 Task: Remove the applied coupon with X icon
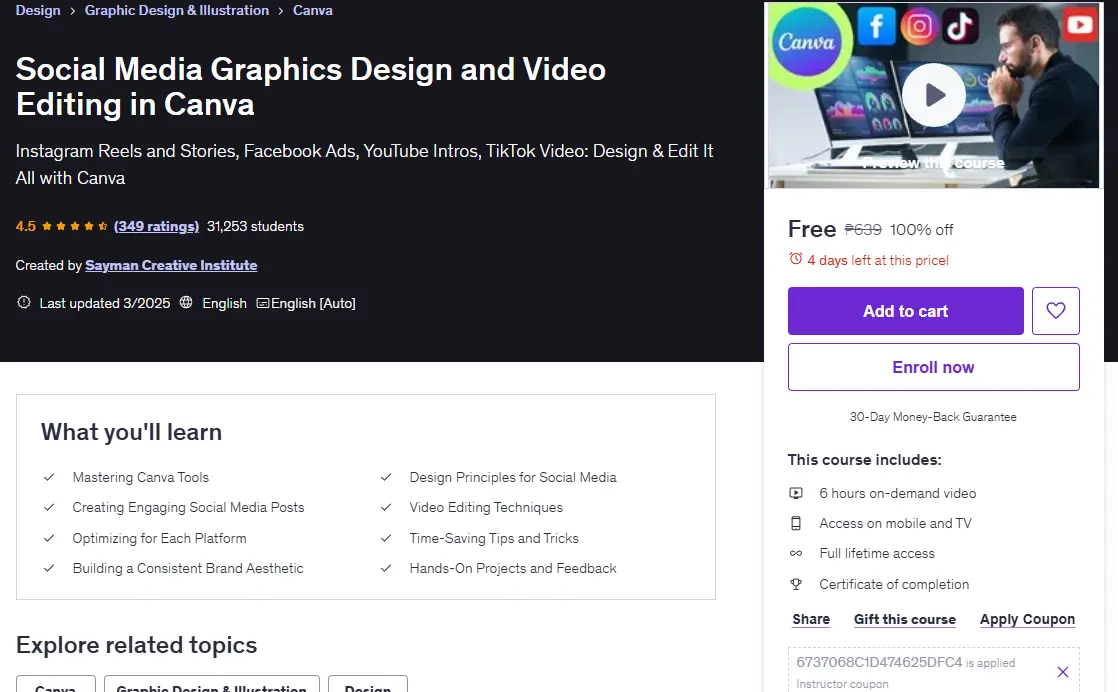(x=1062, y=672)
